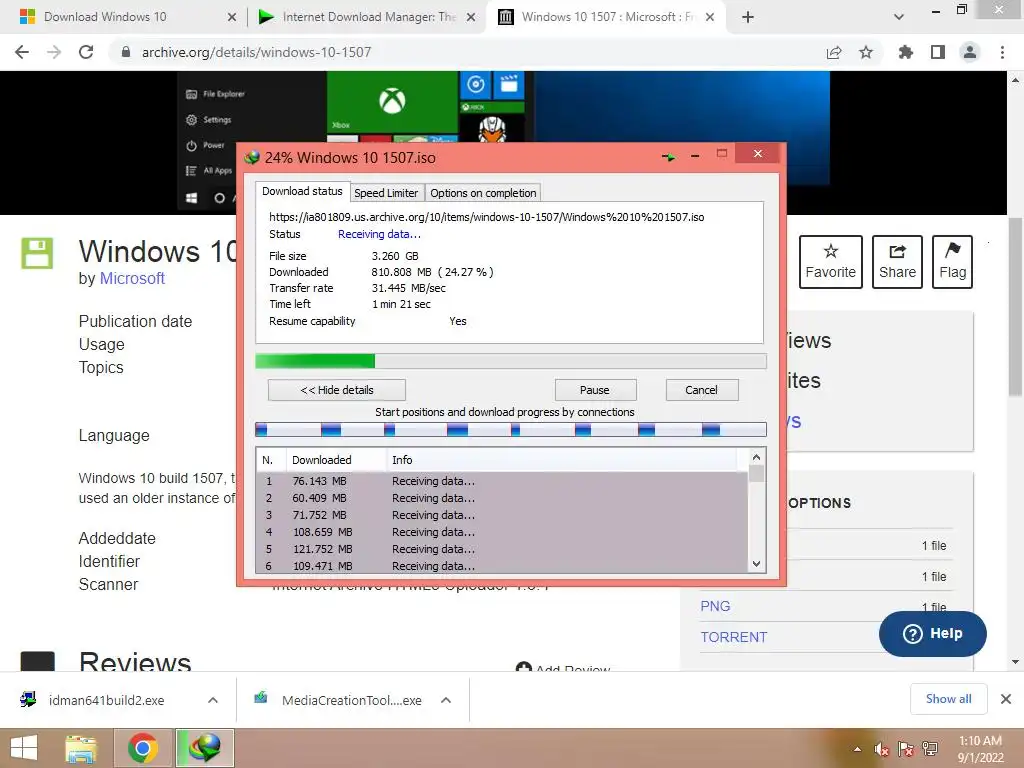Screen dimensions: 1024x768
Task: Click the muted volume tray icon
Action: click(x=882, y=750)
